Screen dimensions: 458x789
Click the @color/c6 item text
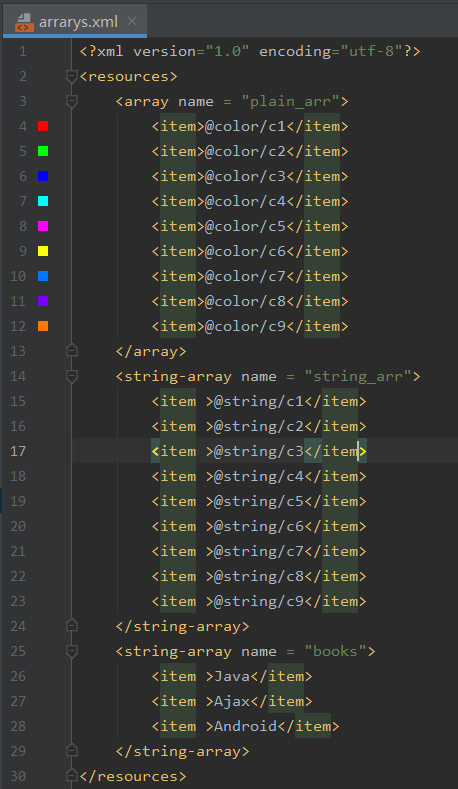(246, 251)
